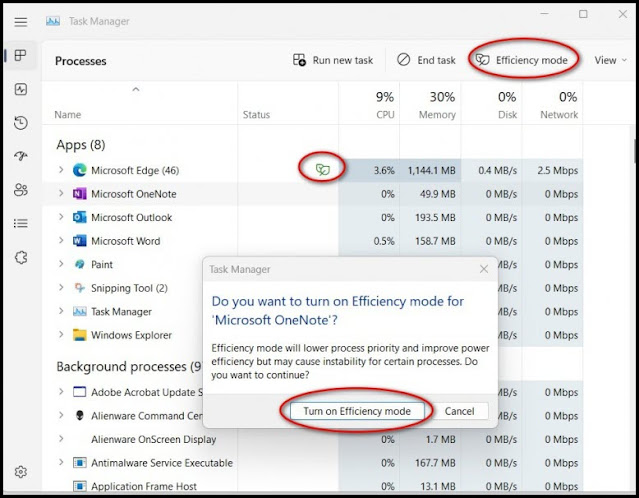The width and height of the screenshot is (639, 498).
Task: Expand the Paint row
Action: click(x=61, y=264)
